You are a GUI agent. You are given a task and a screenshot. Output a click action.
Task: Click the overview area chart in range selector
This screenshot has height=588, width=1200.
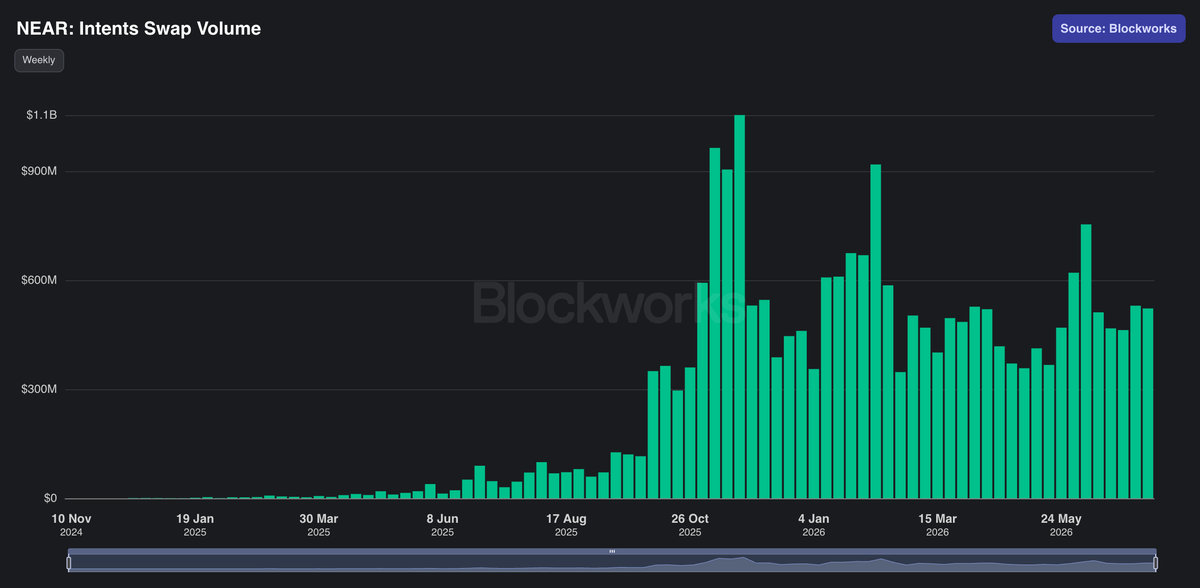point(612,563)
